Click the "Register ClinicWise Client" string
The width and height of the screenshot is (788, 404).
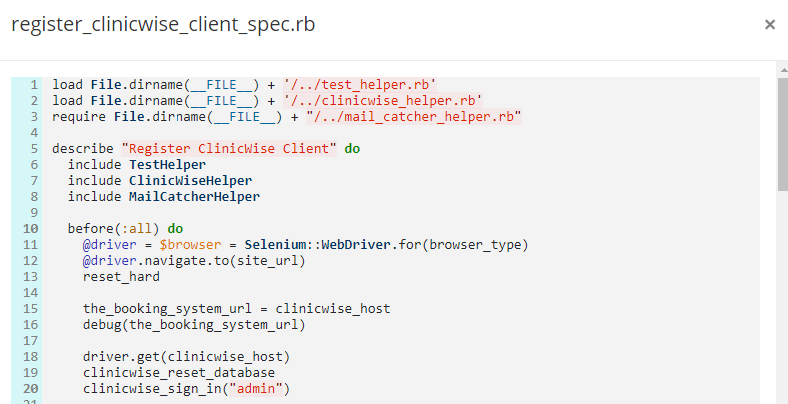coord(229,149)
